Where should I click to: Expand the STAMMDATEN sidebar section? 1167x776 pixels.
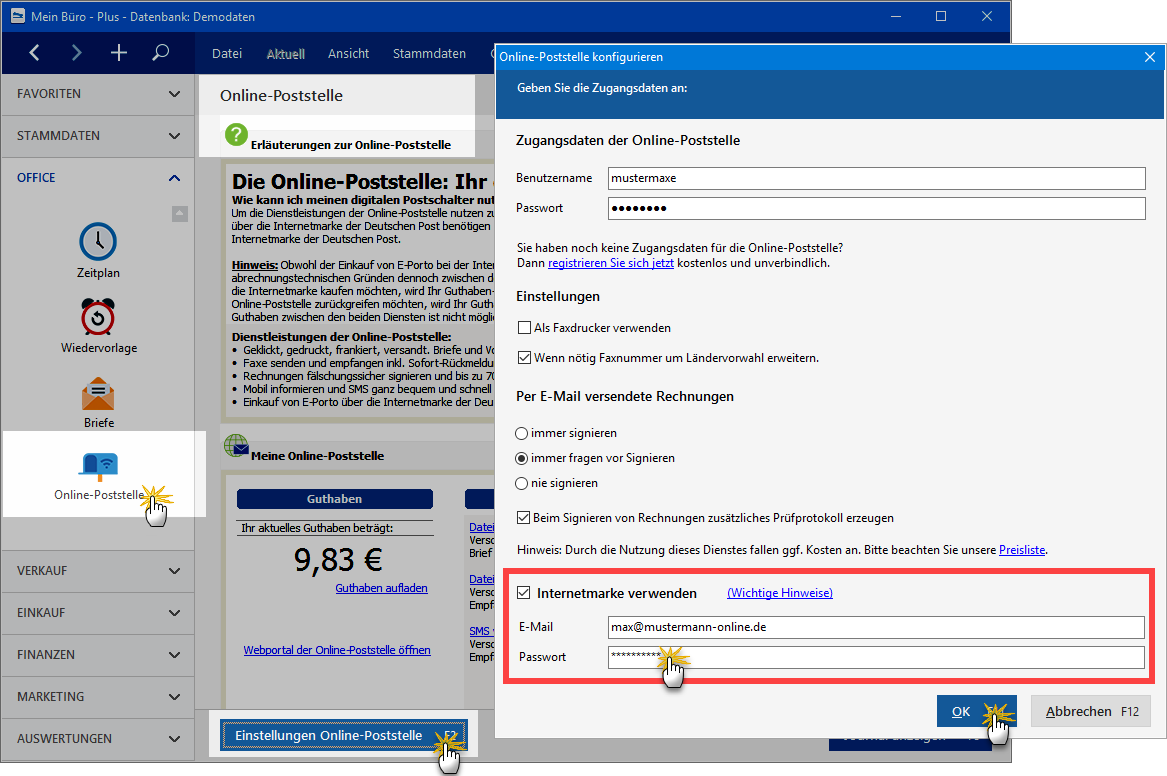pyautogui.click(x=98, y=135)
